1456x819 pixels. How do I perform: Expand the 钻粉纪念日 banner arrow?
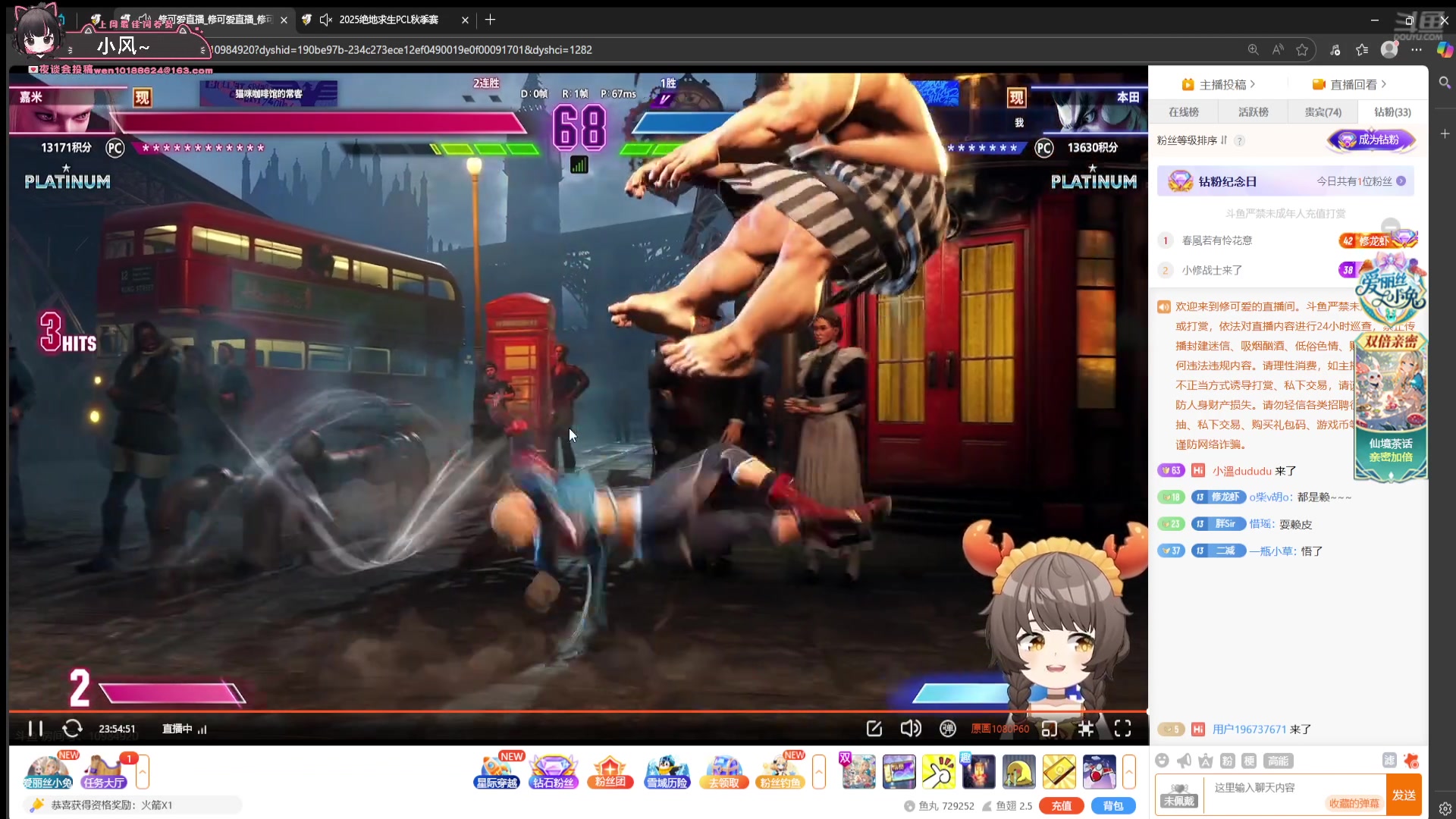point(1401,181)
